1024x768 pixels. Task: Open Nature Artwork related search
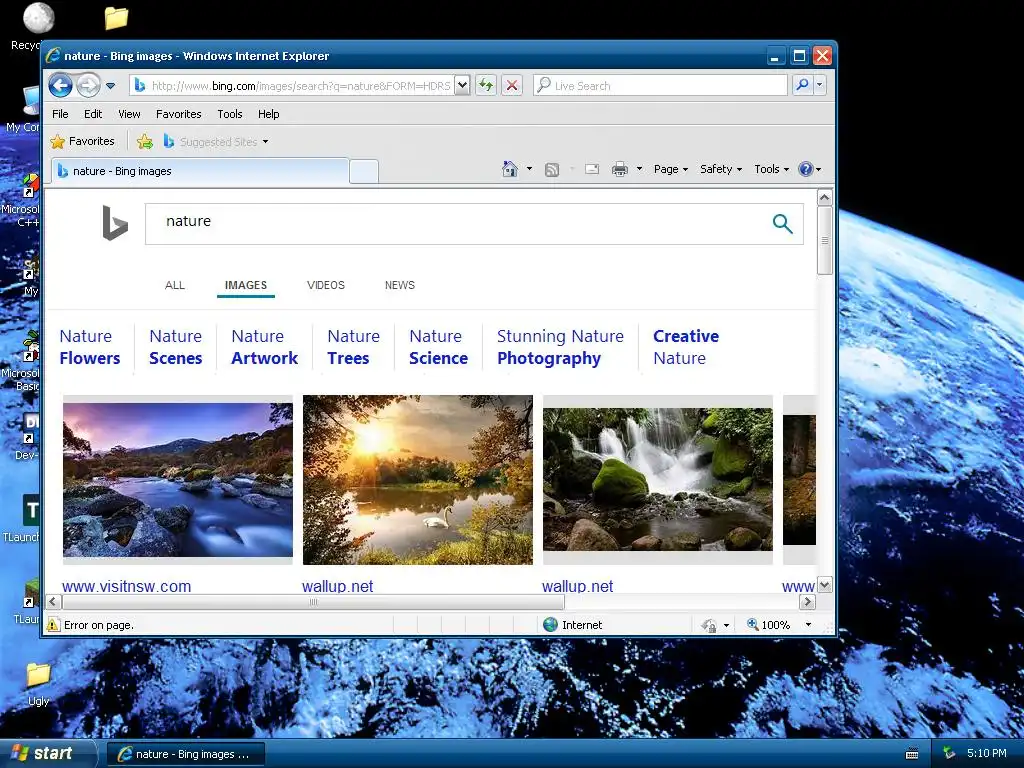pos(264,347)
